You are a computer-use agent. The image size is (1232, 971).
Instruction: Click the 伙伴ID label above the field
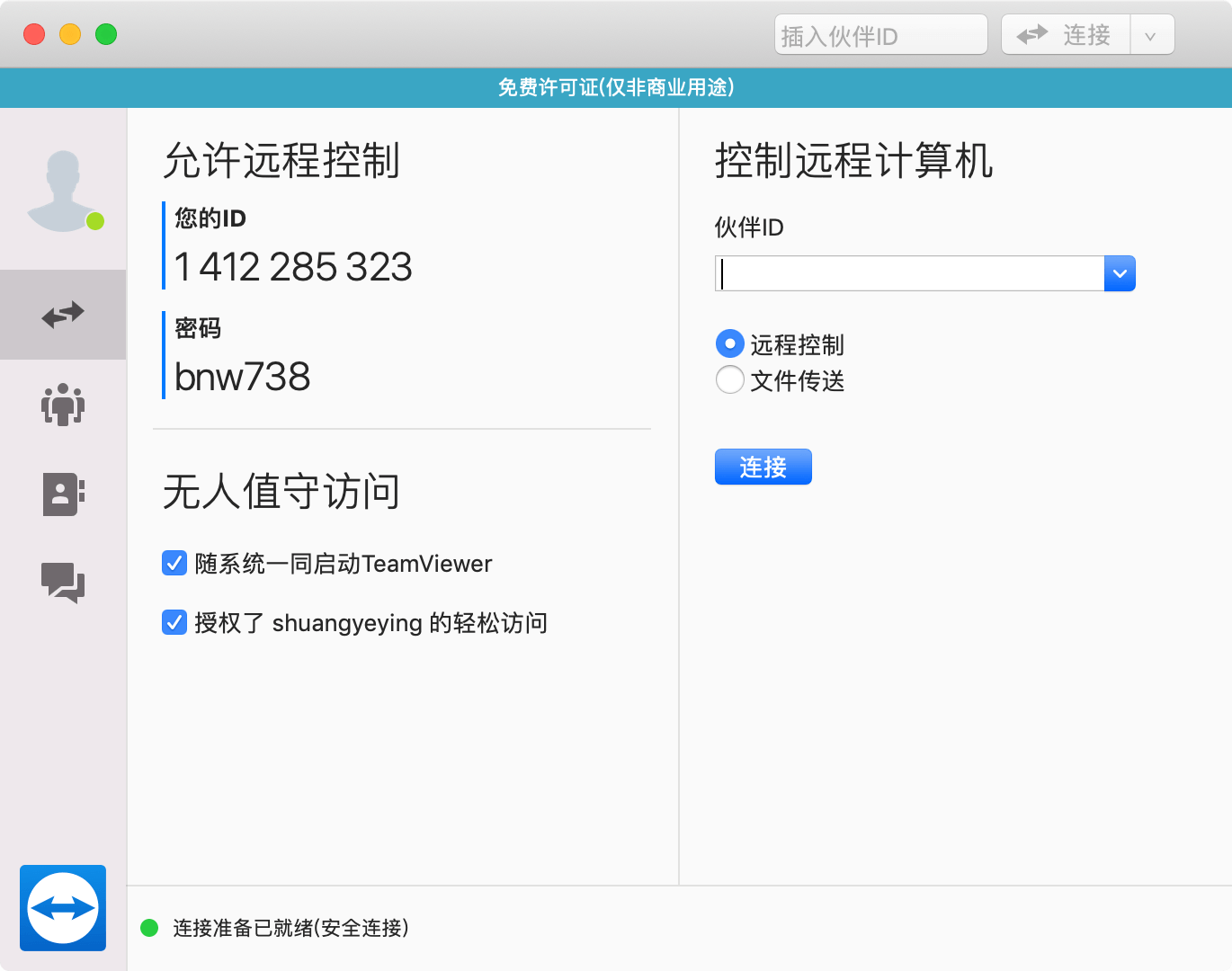(x=749, y=227)
